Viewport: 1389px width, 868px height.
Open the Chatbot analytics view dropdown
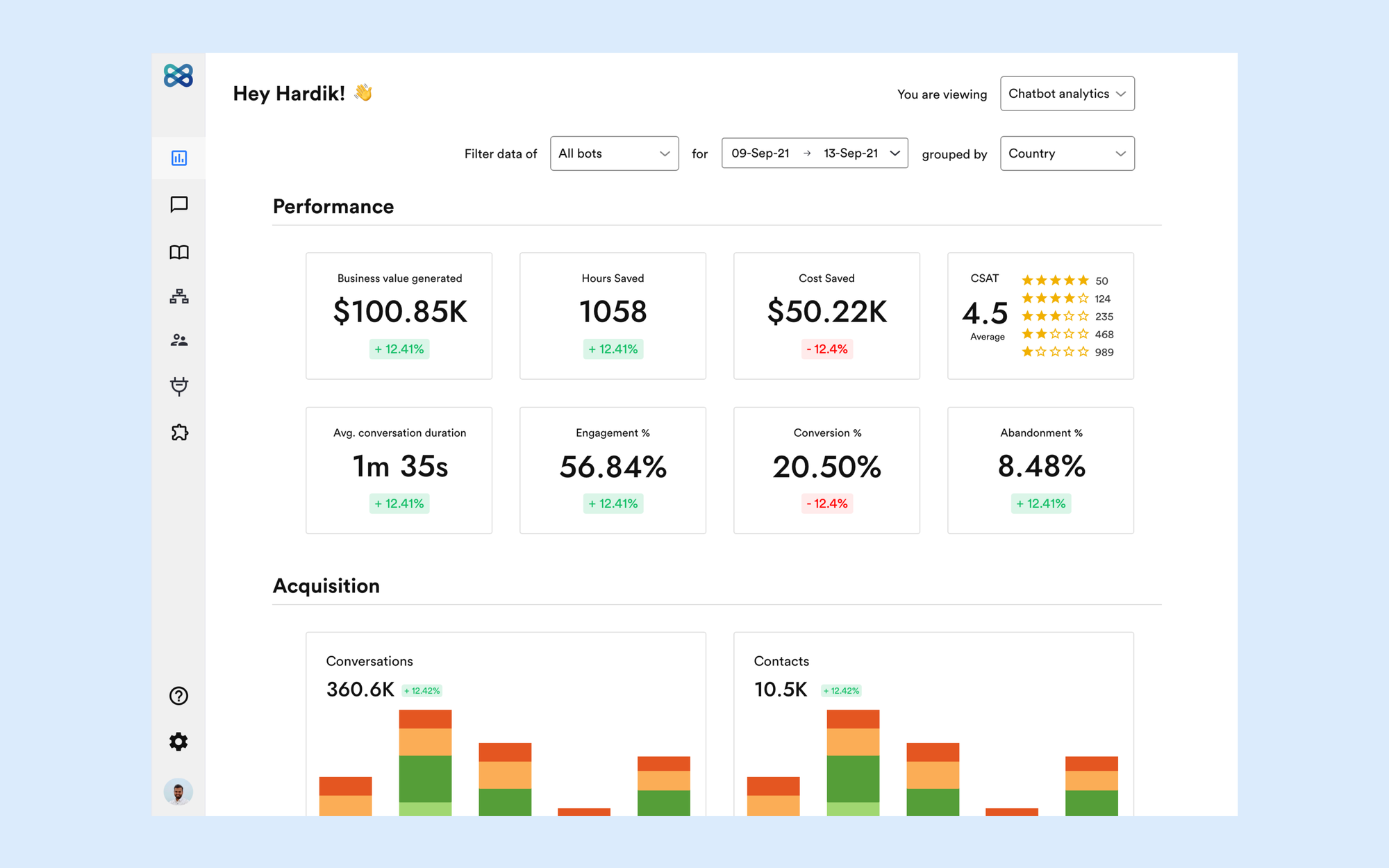click(1066, 93)
